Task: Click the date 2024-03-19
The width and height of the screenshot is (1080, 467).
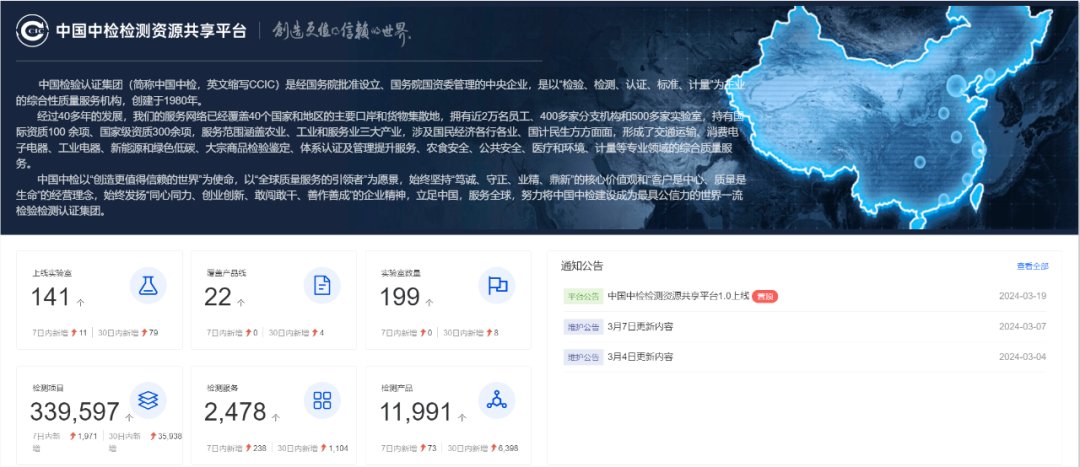Action: [x=1023, y=296]
